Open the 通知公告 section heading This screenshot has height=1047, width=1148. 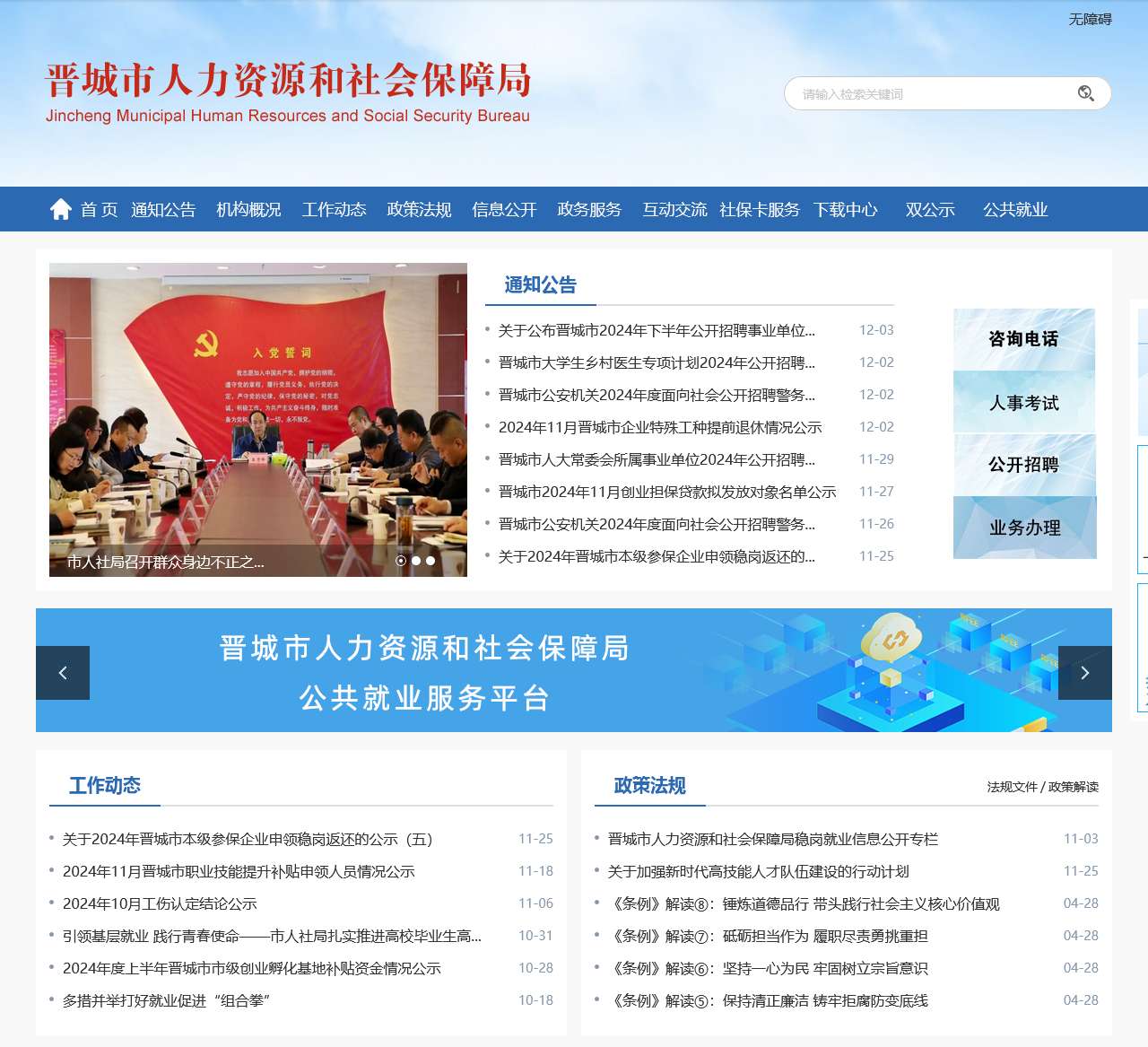tap(540, 285)
